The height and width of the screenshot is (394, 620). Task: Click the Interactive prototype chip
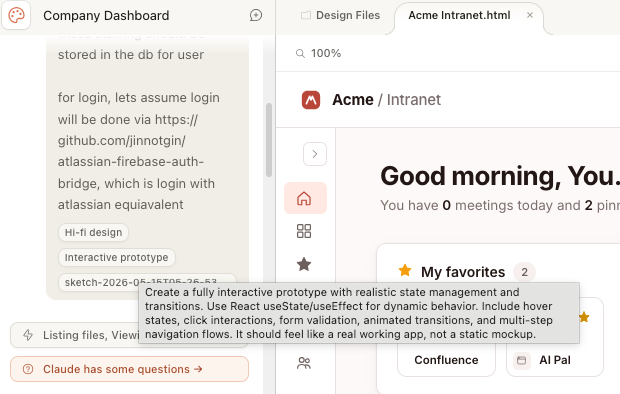(x=117, y=258)
